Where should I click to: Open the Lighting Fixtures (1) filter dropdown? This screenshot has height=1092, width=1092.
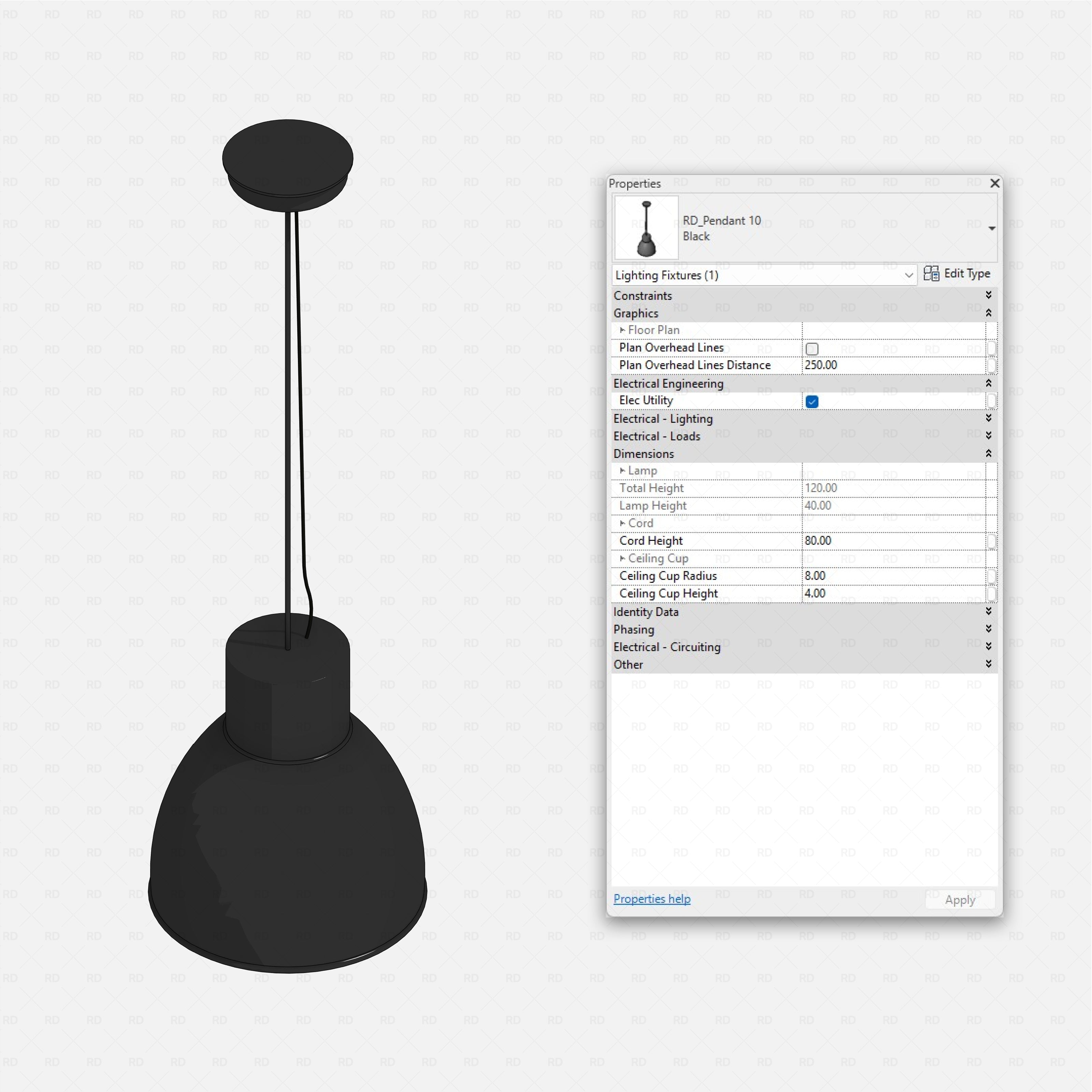click(764, 275)
